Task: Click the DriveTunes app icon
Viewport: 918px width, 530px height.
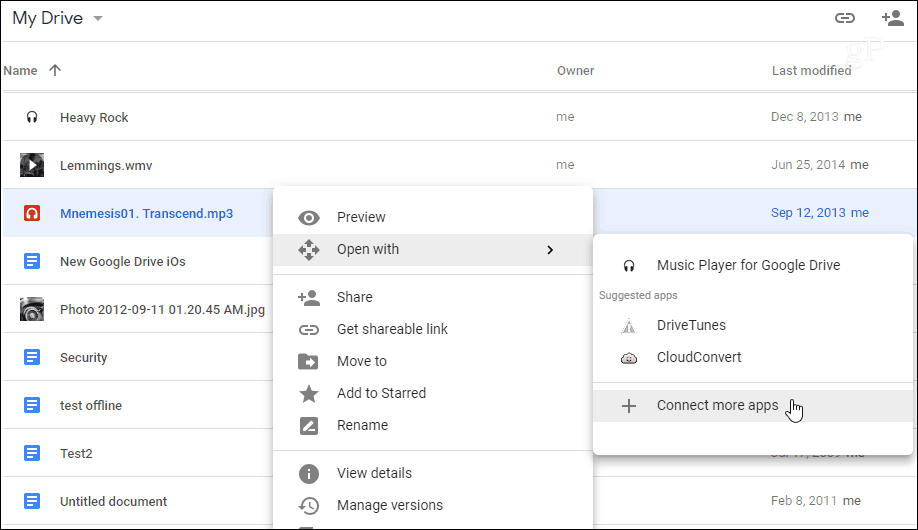Action: (629, 326)
